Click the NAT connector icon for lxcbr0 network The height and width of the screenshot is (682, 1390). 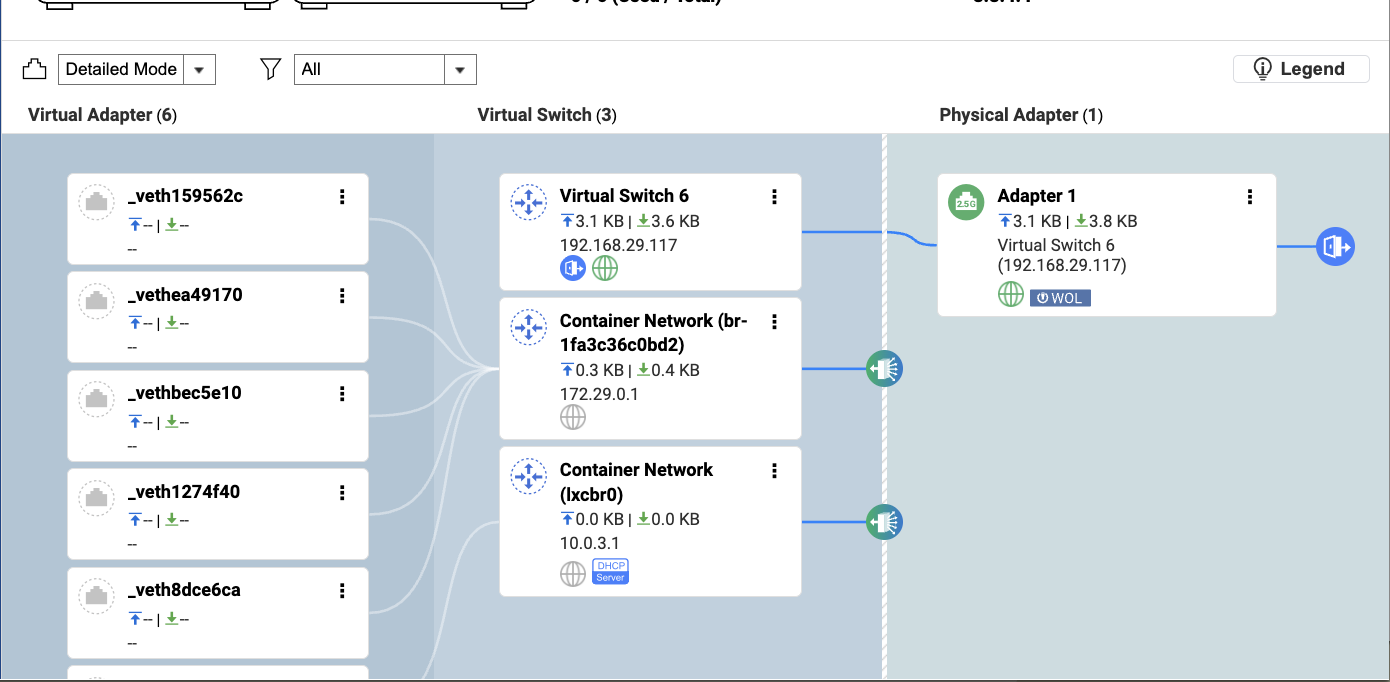click(x=884, y=521)
